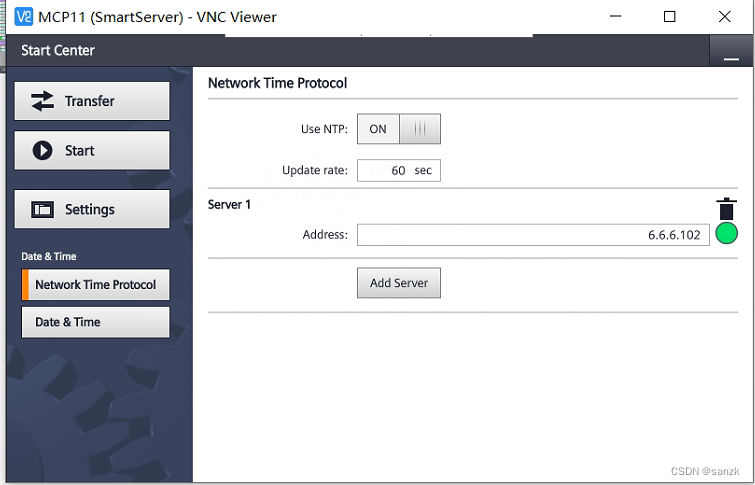Click the Start Center title text
The width and height of the screenshot is (755, 485).
[x=58, y=51]
